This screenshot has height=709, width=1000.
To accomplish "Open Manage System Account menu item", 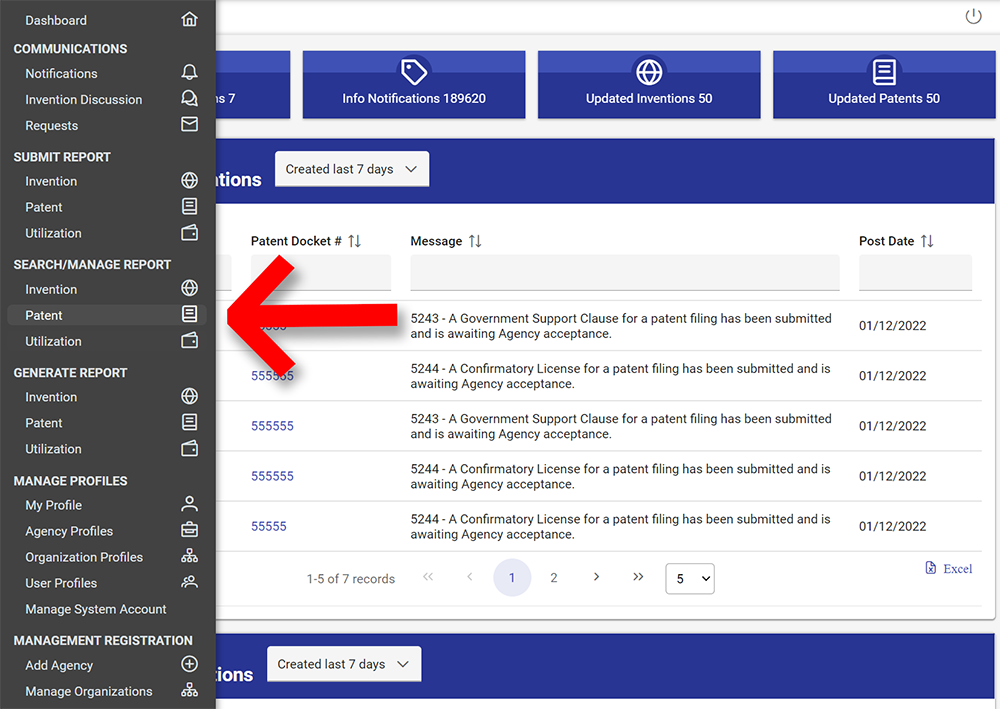I will (x=96, y=609).
